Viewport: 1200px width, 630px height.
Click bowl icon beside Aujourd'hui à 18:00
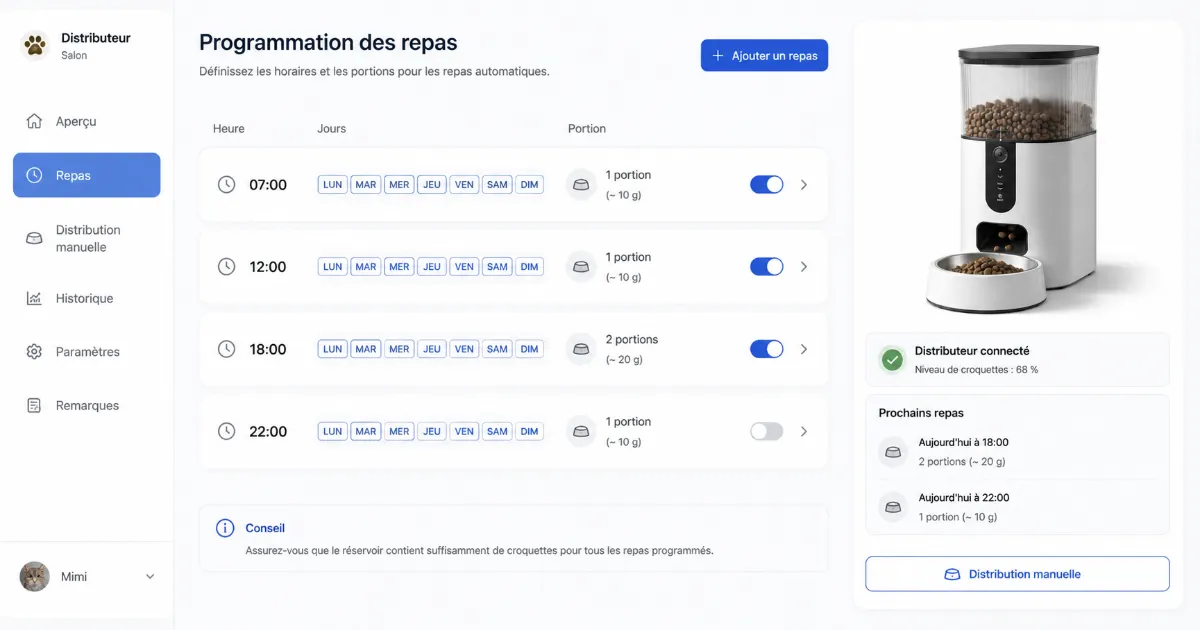tap(892, 452)
